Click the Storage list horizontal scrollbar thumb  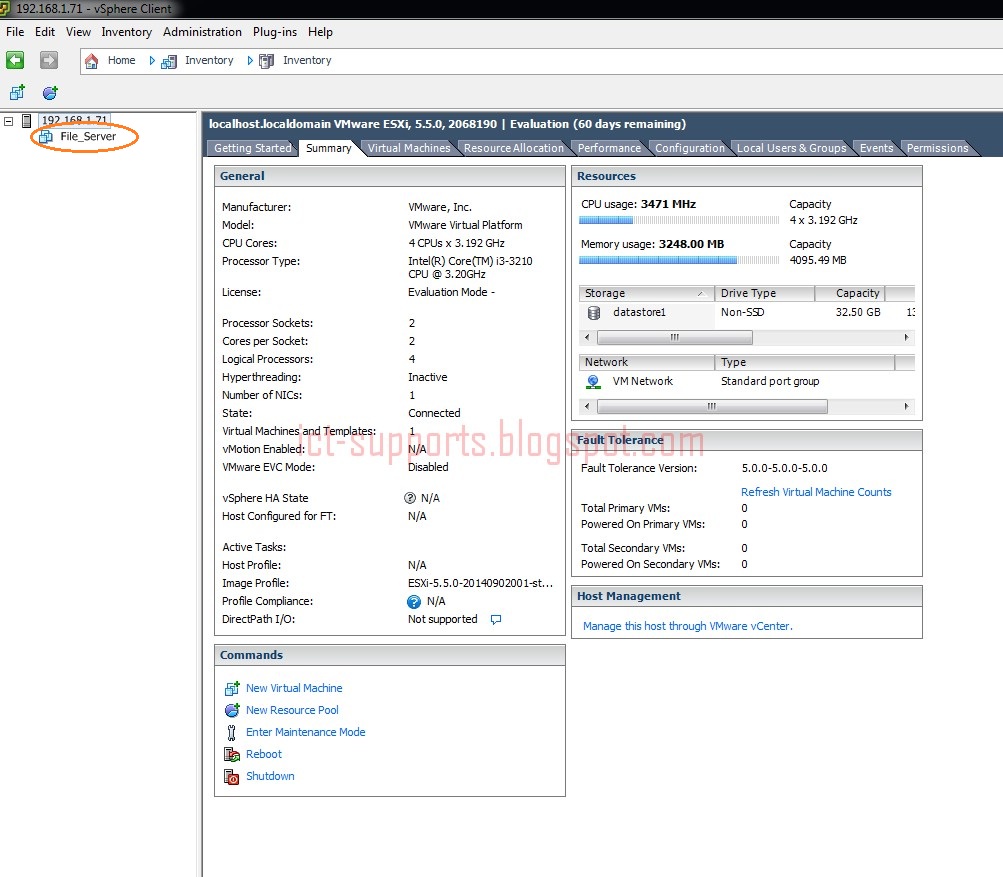pos(675,337)
